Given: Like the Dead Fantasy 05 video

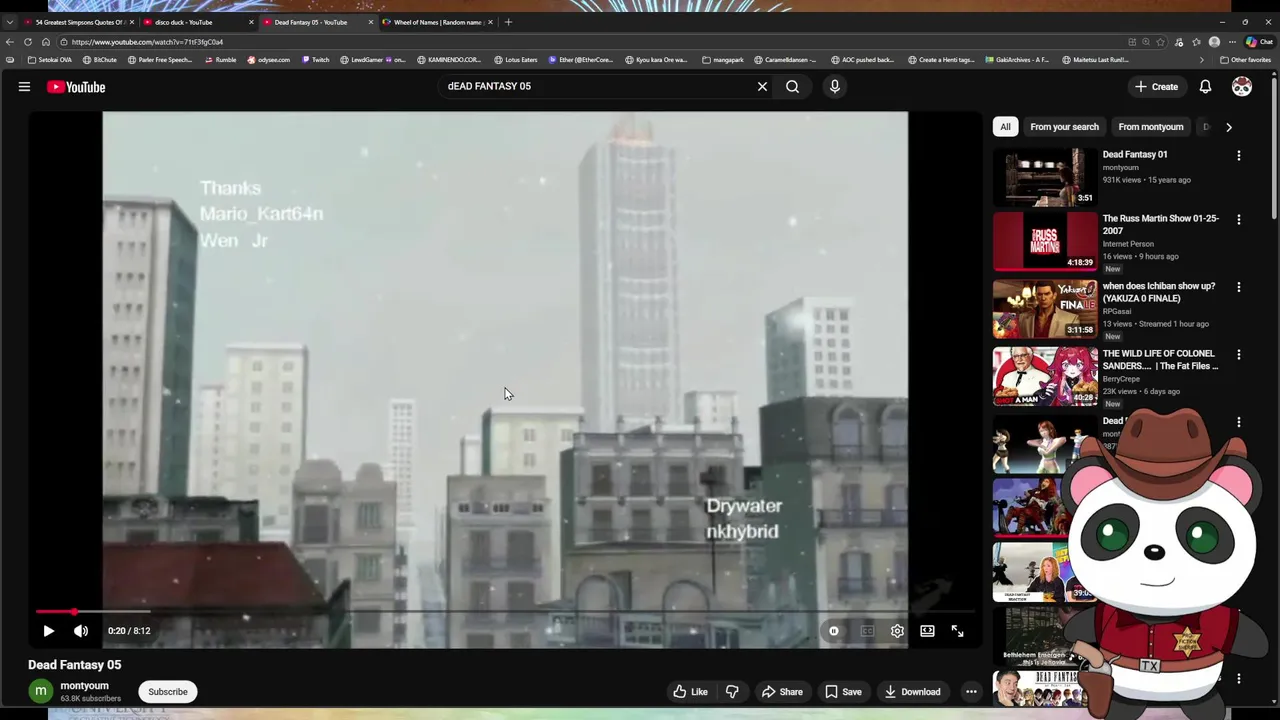Looking at the screenshot, I should (x=690, y=692).
